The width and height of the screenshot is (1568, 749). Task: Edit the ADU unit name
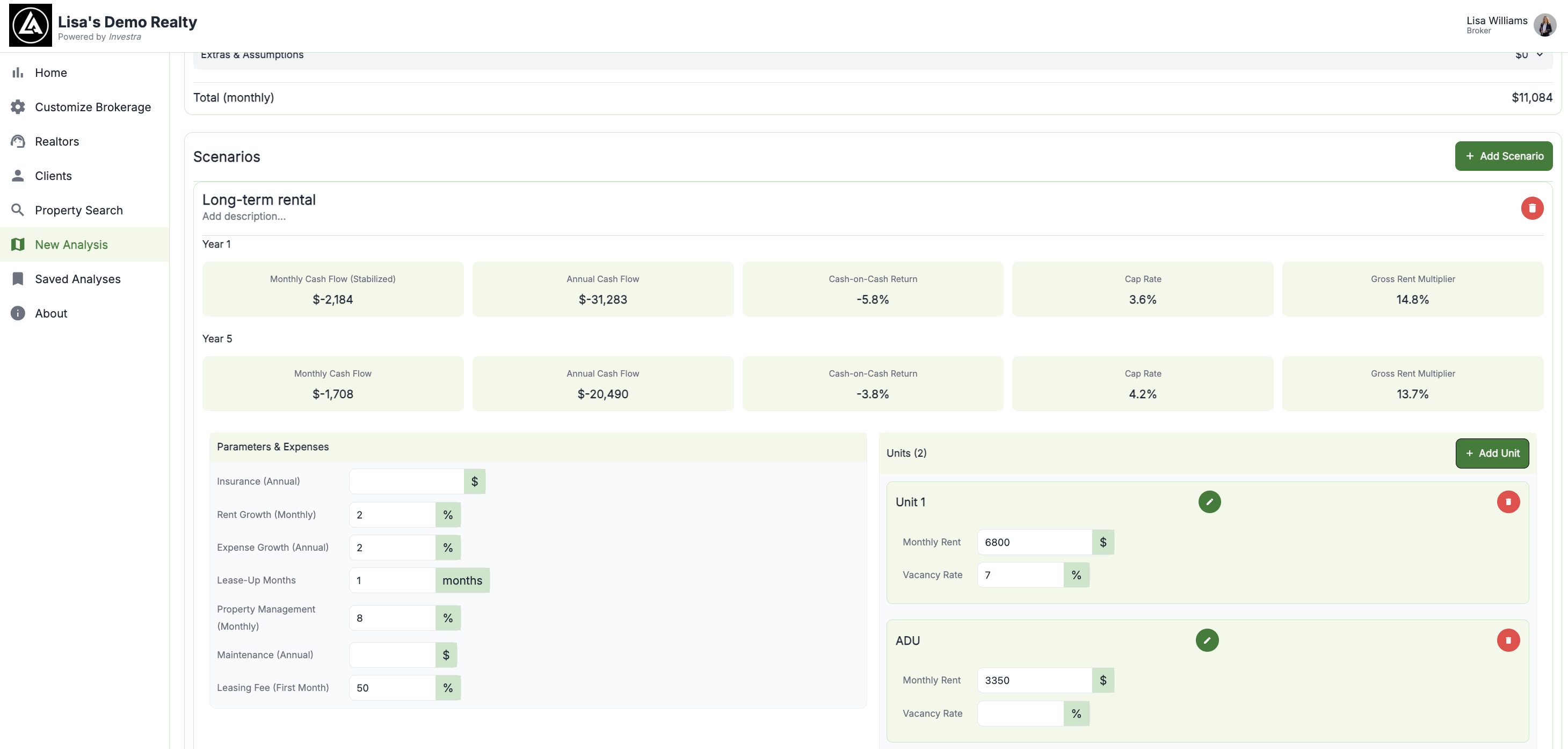tap(1207, 640)
